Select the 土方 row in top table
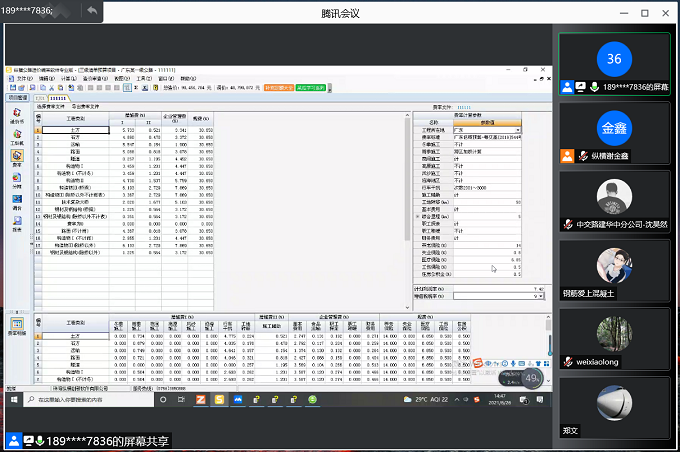Screen dimensions: 680x452 click(124, 130)
